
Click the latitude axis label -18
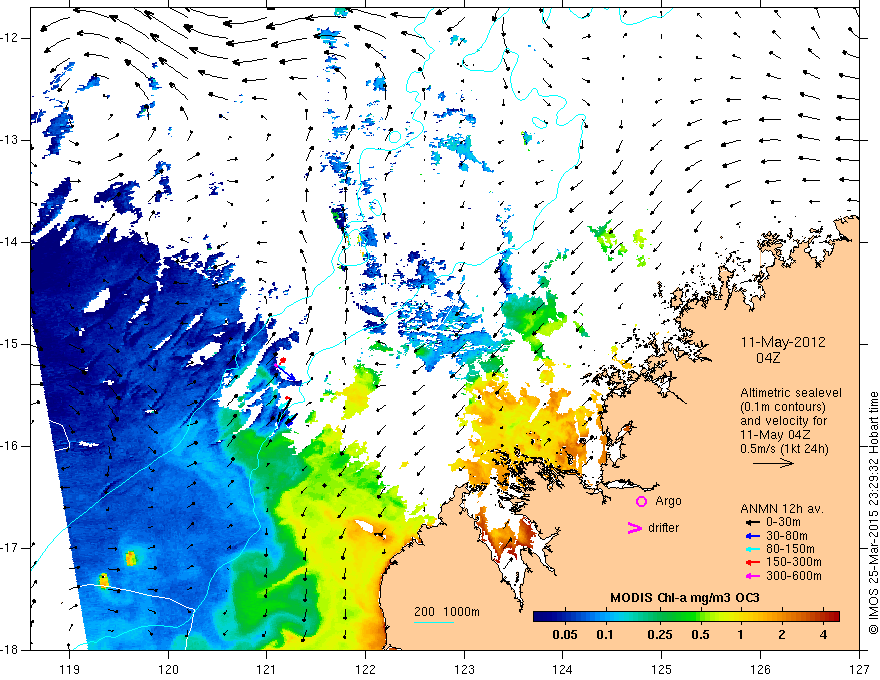[x=10, y=650]
